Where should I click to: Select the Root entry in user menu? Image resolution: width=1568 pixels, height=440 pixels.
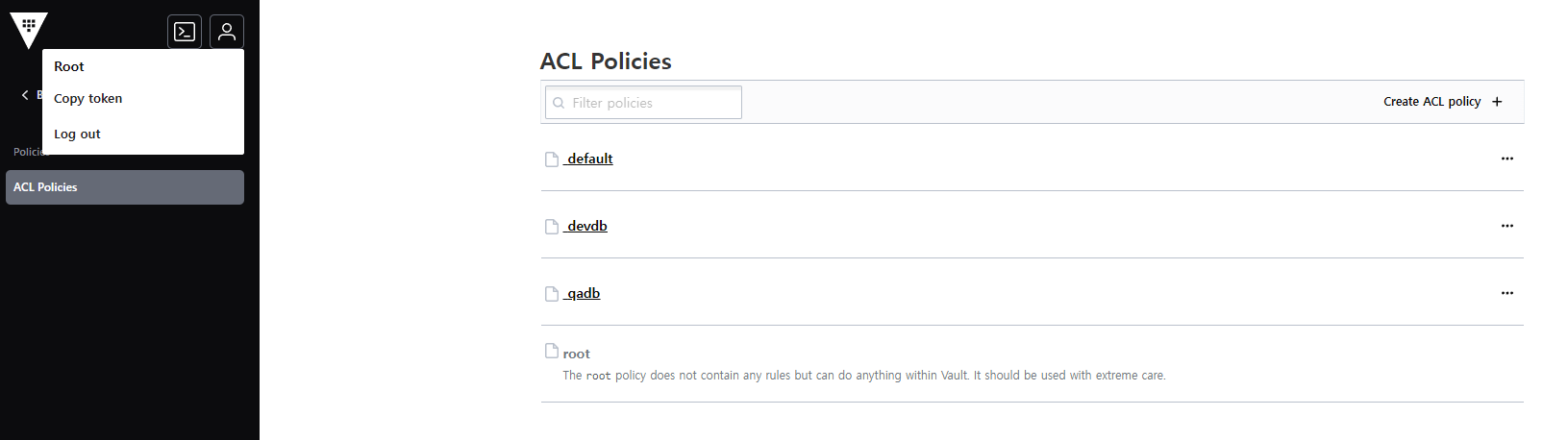point(69,67)
